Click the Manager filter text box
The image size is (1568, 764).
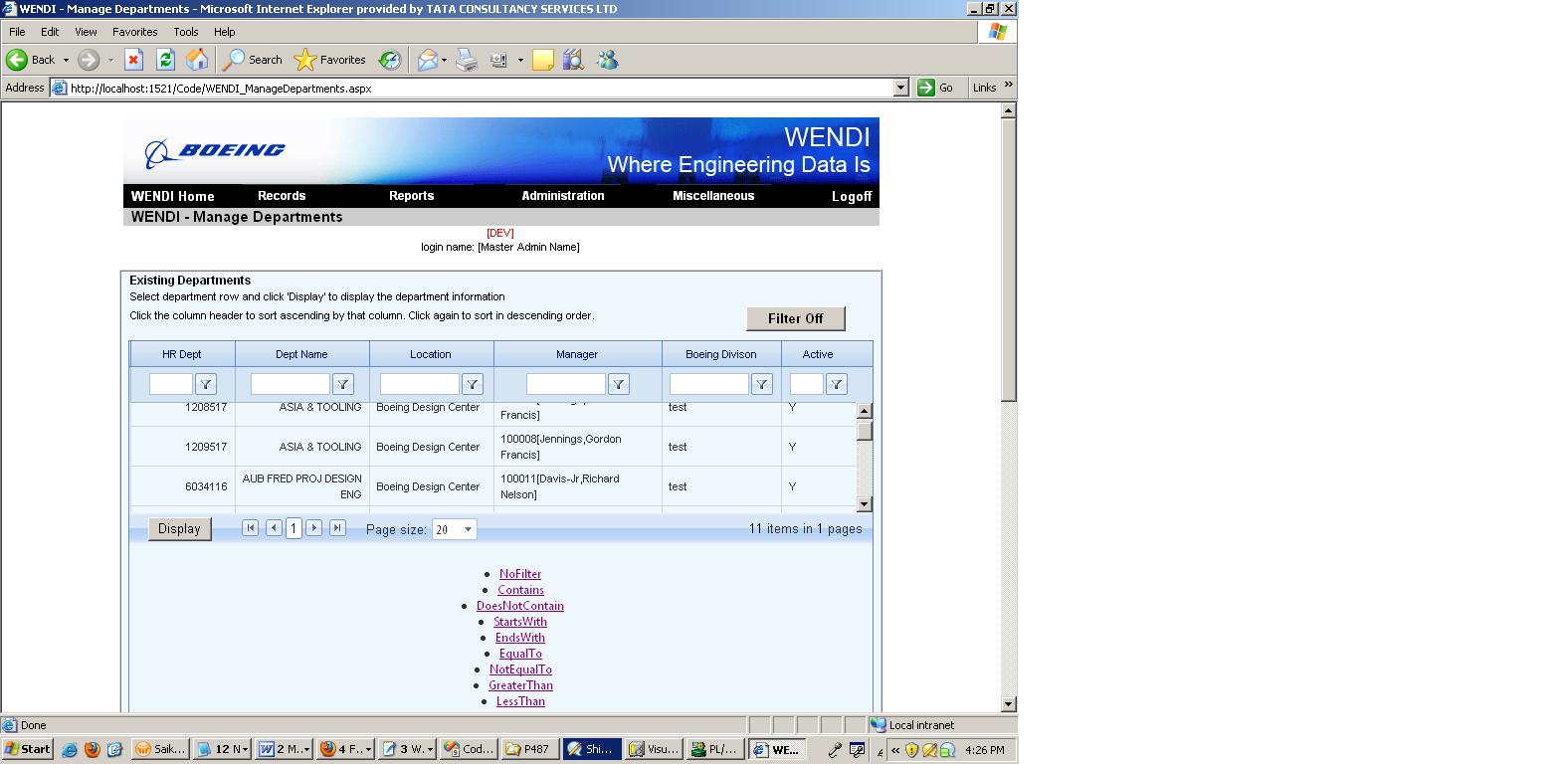click(566, 384)
